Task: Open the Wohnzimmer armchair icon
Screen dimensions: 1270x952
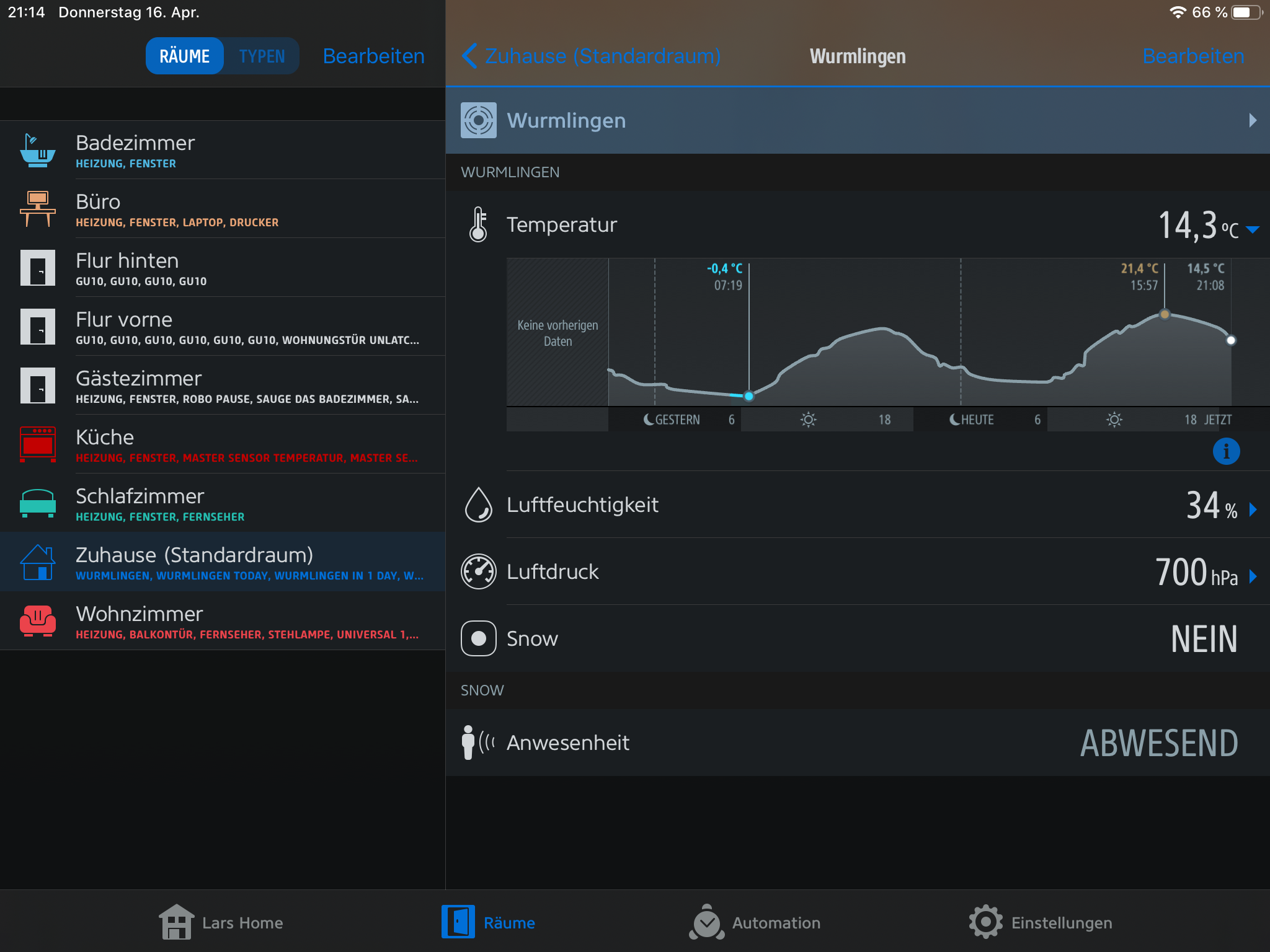Action: tap(37, 620)
